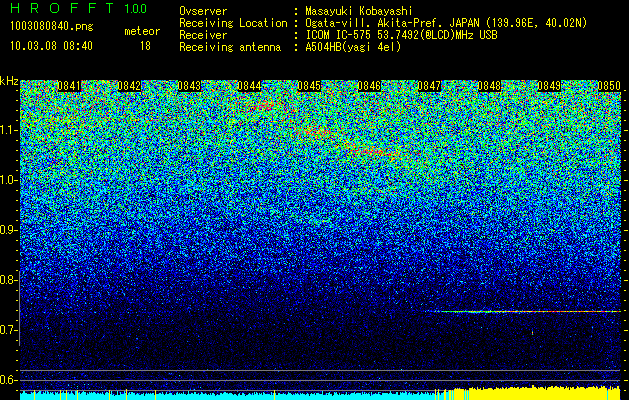Click the 0848 time marker
629x400 pixels.
(x=489, y=86)
